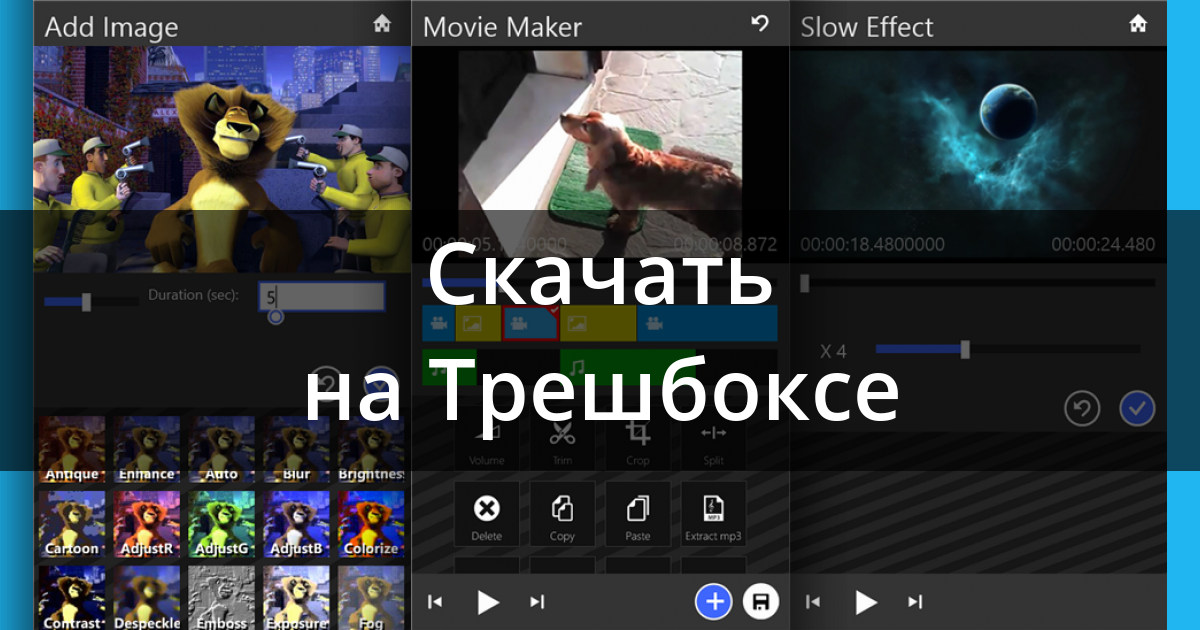Click the X 4 speed slider handle
Viewport: 1200px width, 630px height.
[965, 349]
